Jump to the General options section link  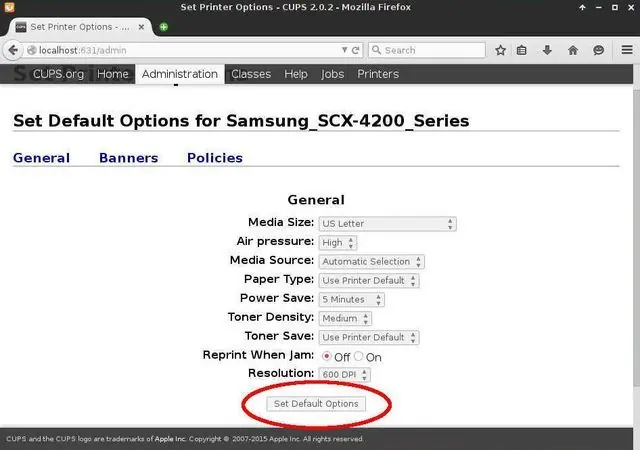coord(41,158)
